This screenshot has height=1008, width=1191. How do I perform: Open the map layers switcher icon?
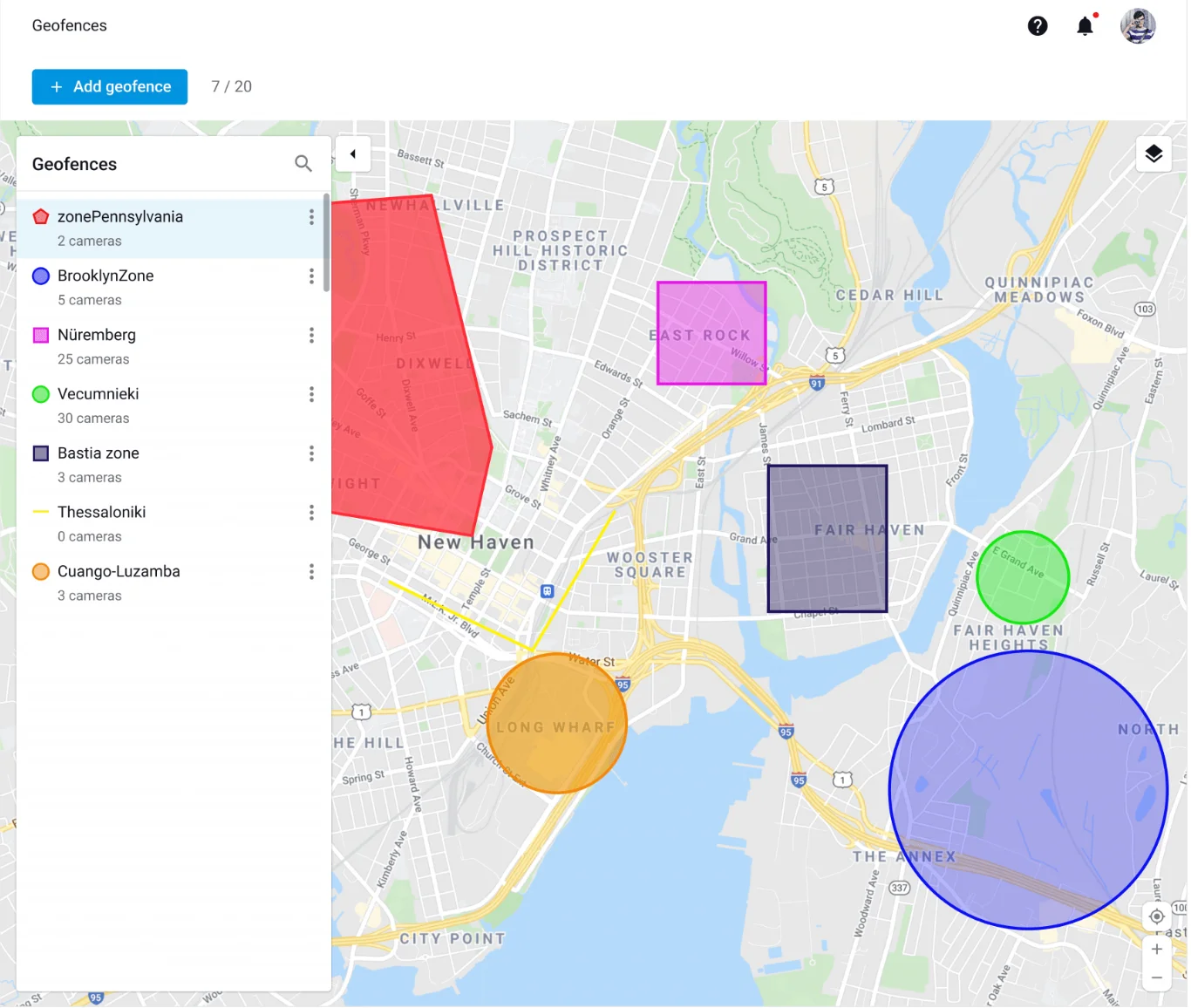coord(1154,153)
